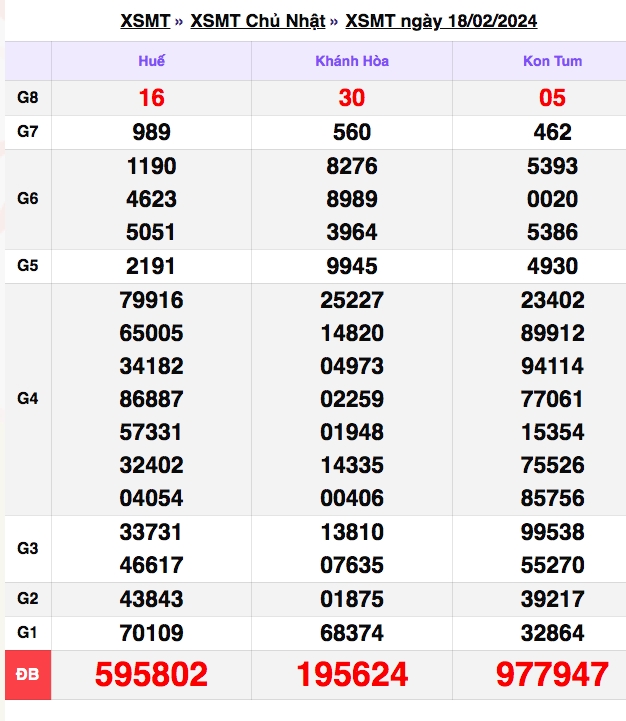The width and height of the screenshot is (626, 721).
Task: Select the Khánh Hòa column header
Action: [x=352, y=61]
